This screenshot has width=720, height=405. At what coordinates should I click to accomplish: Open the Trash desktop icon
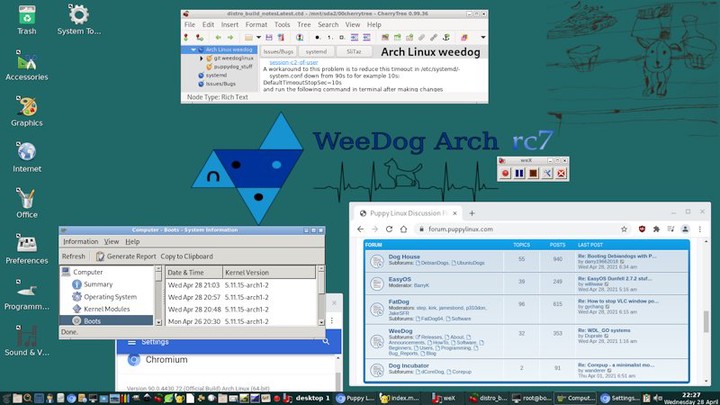(x=27, y=20)
